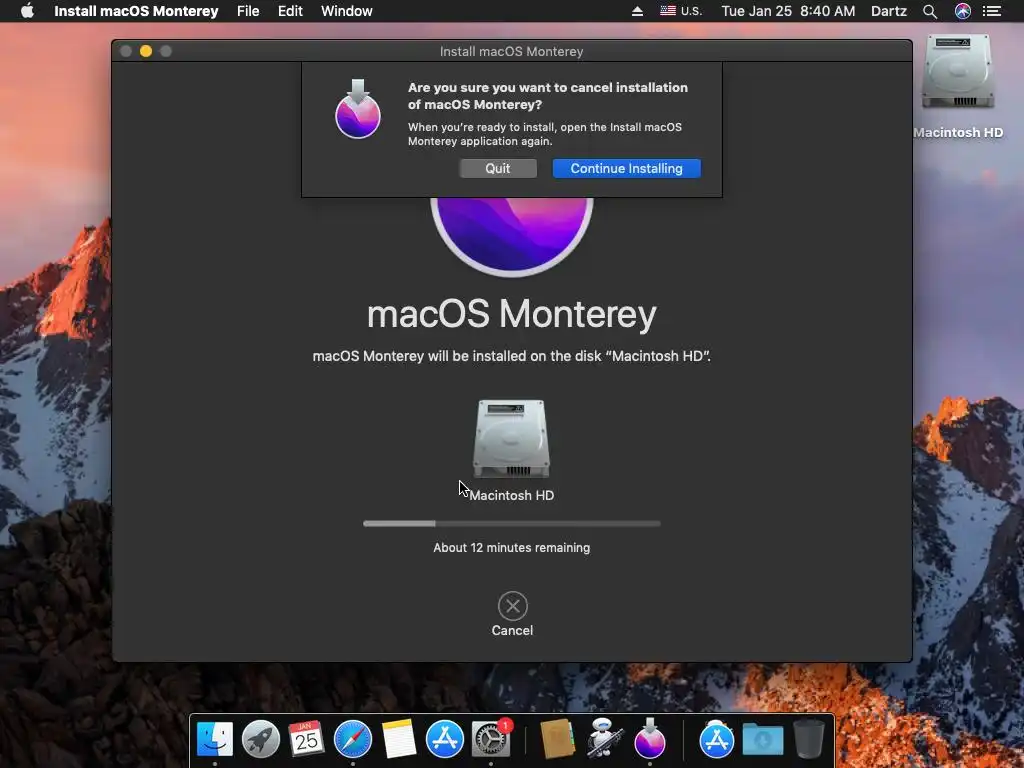Click the yellow minimize button
The width and height of the screenshot is (1024, 768).
[146, 51]
